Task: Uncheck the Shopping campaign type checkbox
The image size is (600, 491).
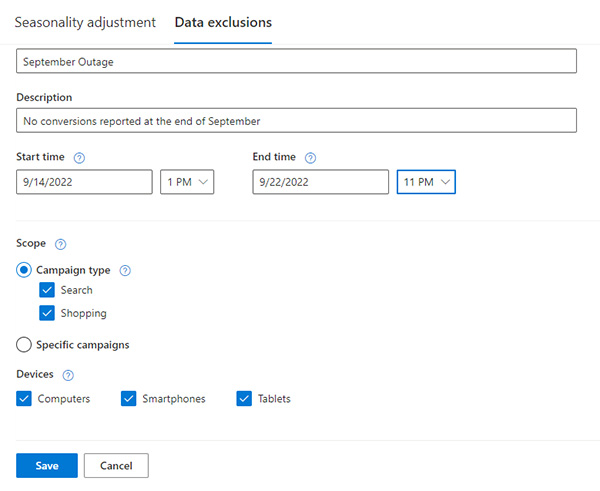Action: click(x=47, y=313)
